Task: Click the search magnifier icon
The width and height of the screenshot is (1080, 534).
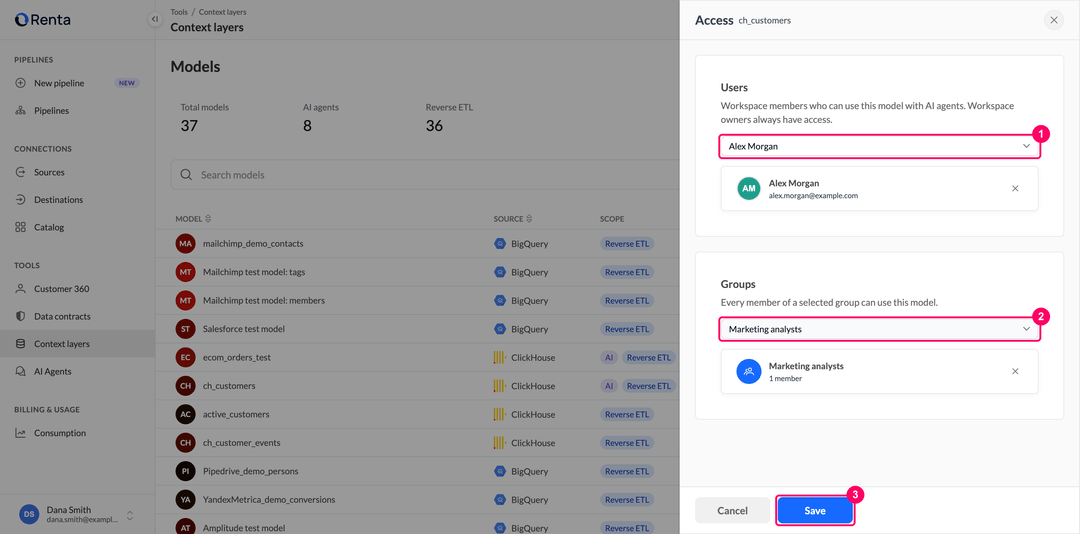Action: tap(186, 175)
